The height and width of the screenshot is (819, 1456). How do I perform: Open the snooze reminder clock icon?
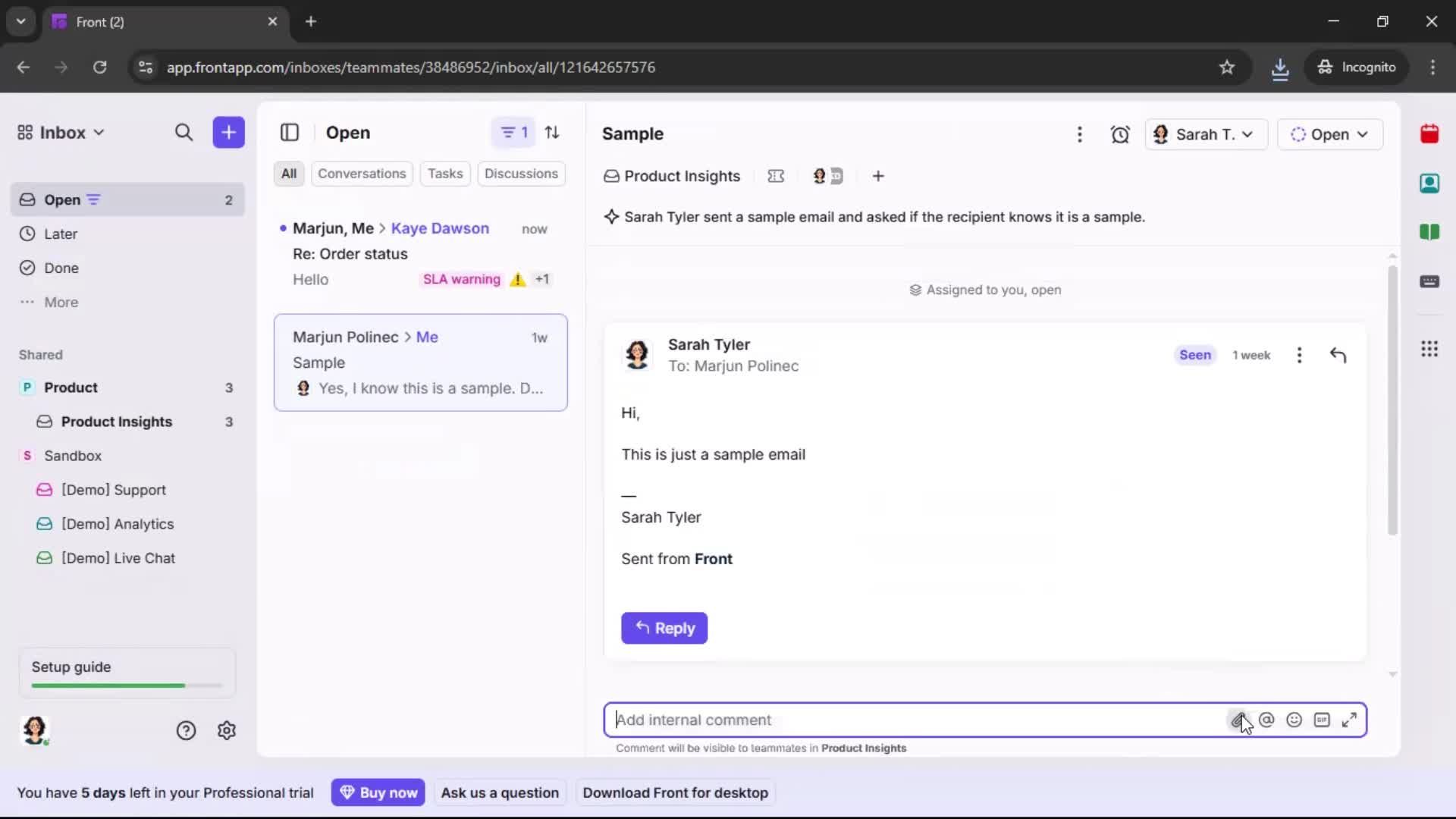click(1120, 134)
